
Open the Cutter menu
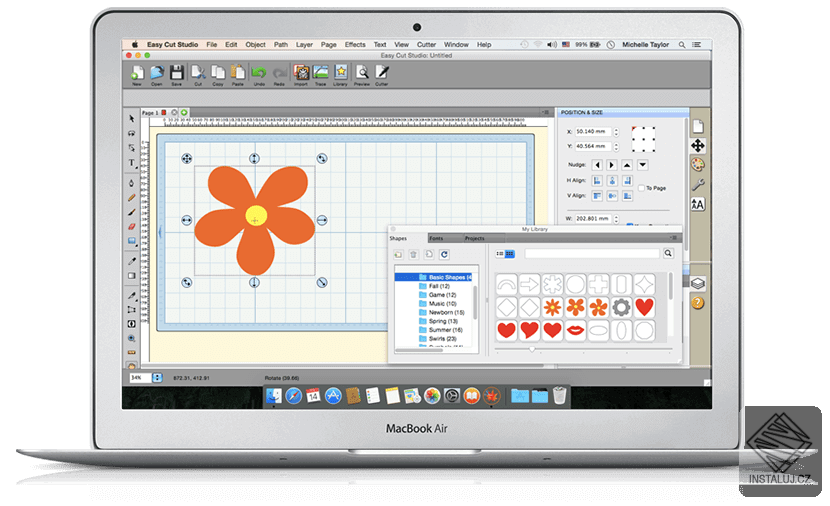pyautogui.click(x=426, y=44)
